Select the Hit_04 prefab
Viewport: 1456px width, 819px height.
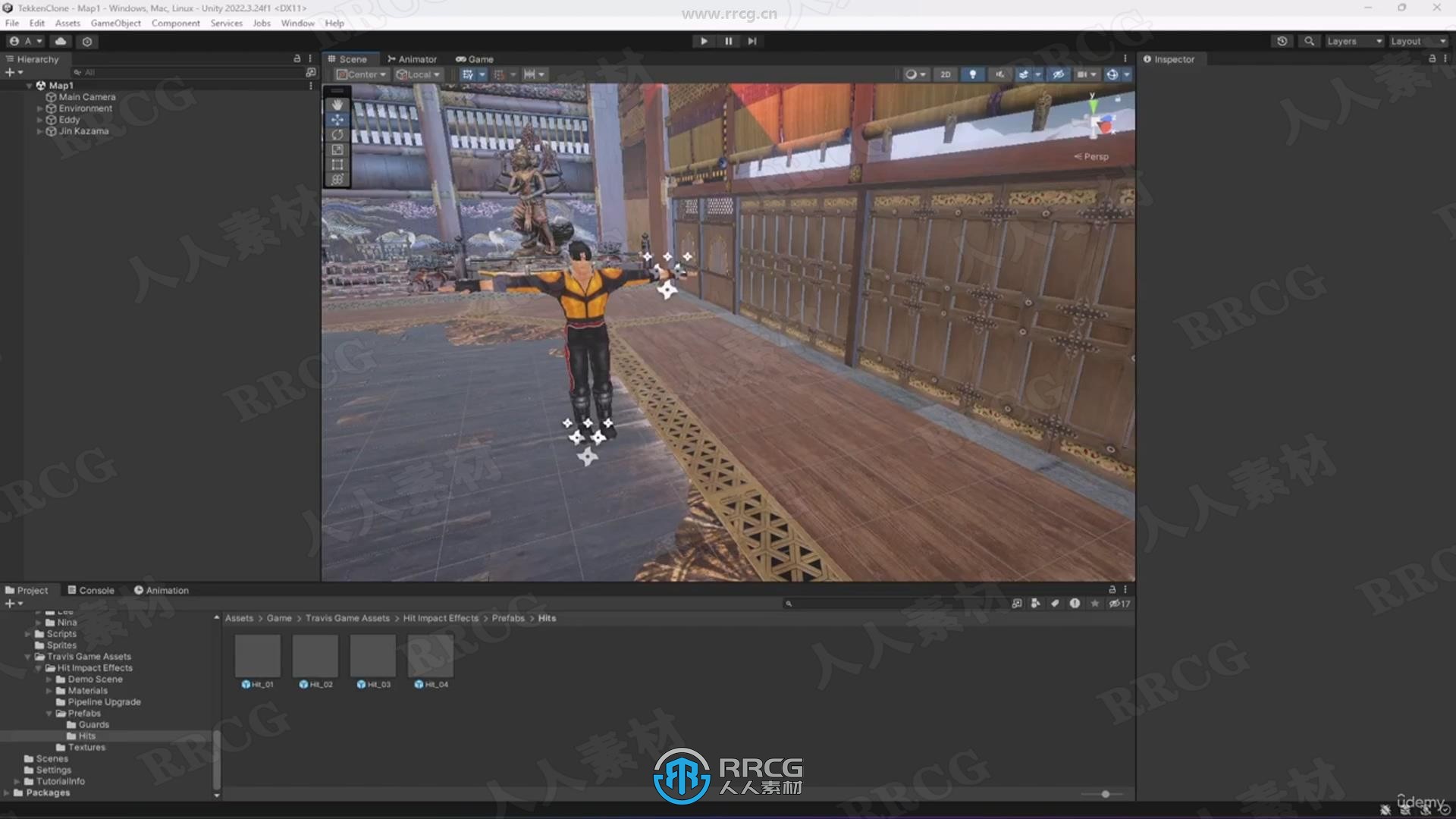pyautogui.click(x=431, y=661)
